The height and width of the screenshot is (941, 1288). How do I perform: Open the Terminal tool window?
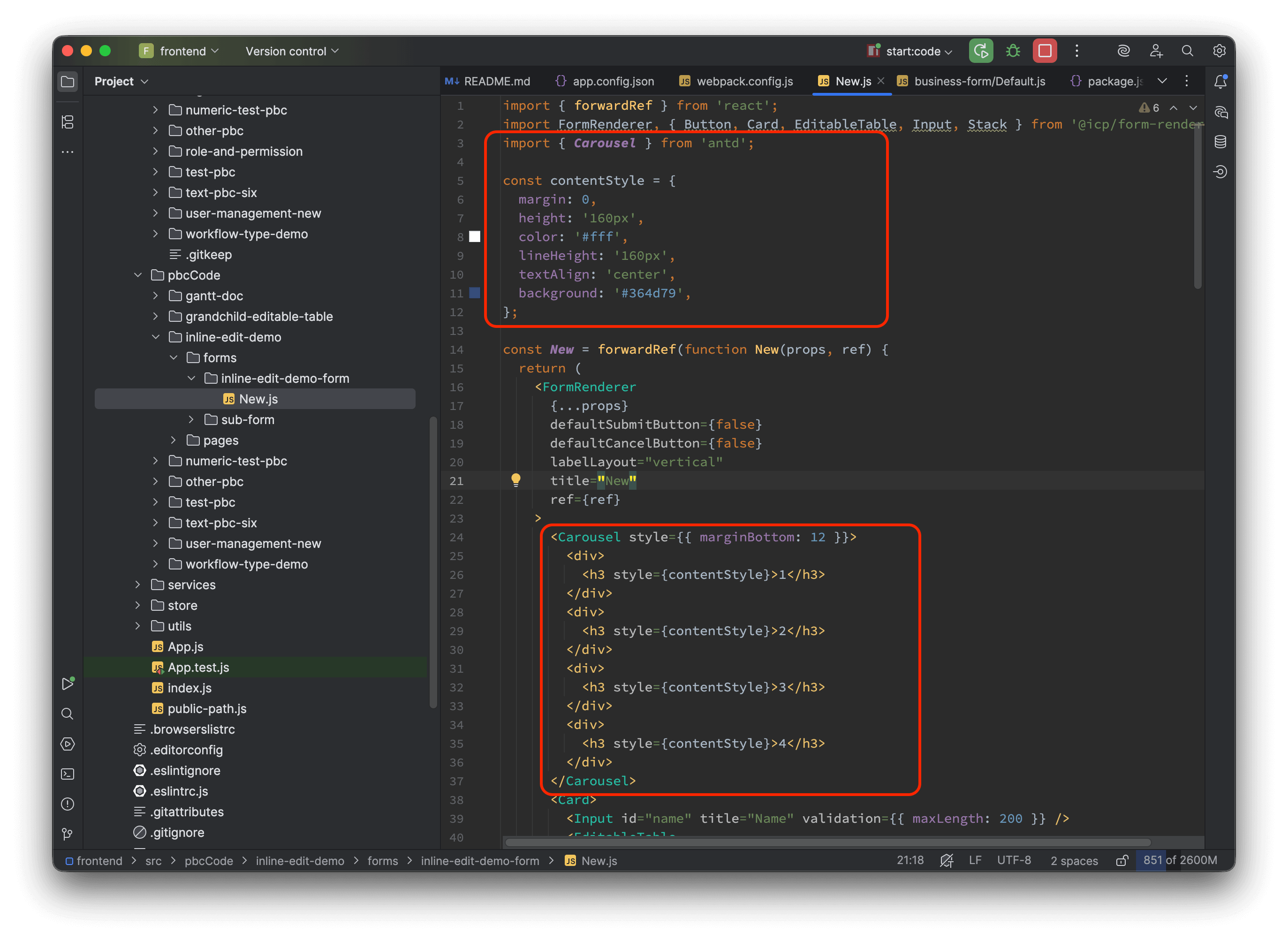pyautogui.click(x=67, y=774)
